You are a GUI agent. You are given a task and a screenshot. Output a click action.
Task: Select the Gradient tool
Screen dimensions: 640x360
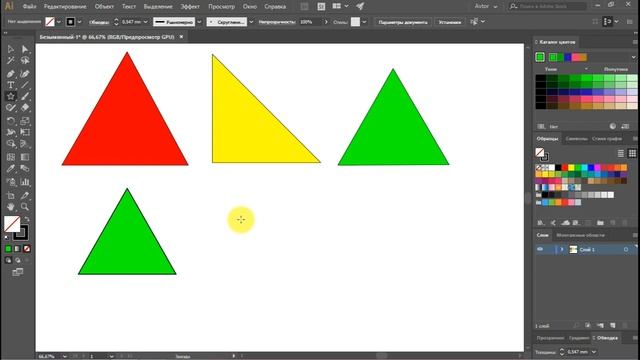pos(25,157)
